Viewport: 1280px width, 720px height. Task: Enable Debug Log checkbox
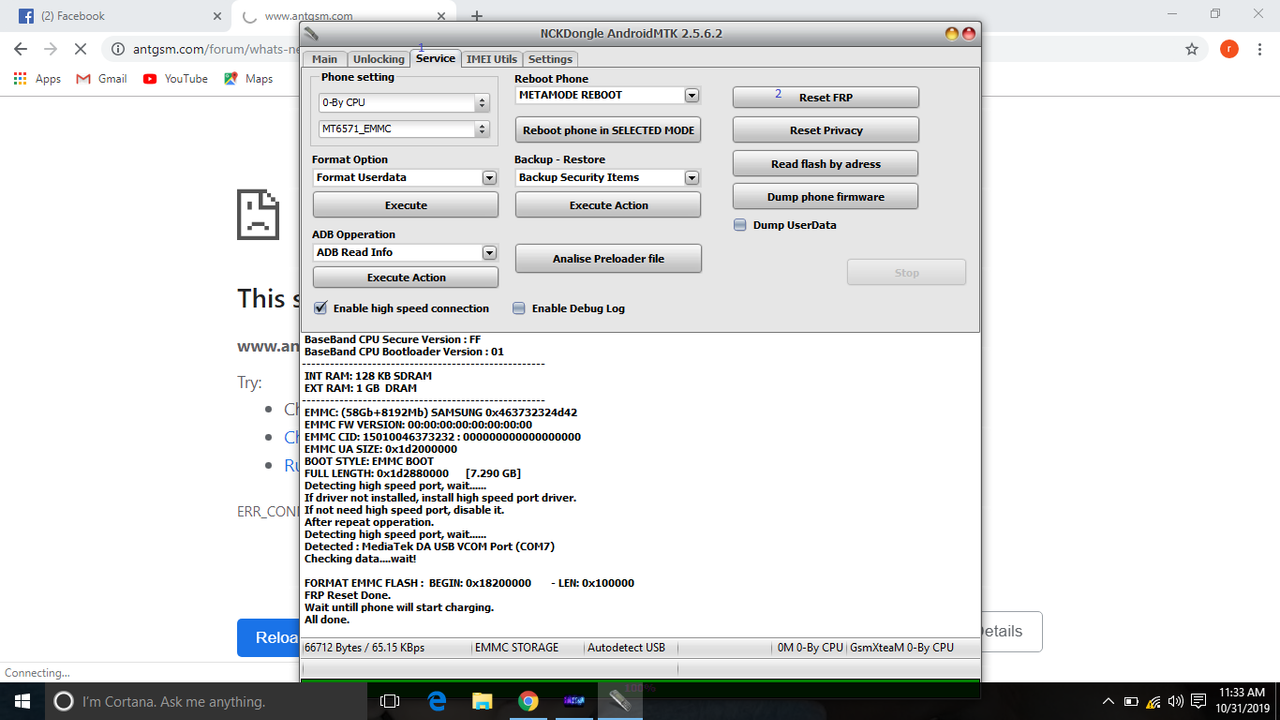tap(518, 308)
